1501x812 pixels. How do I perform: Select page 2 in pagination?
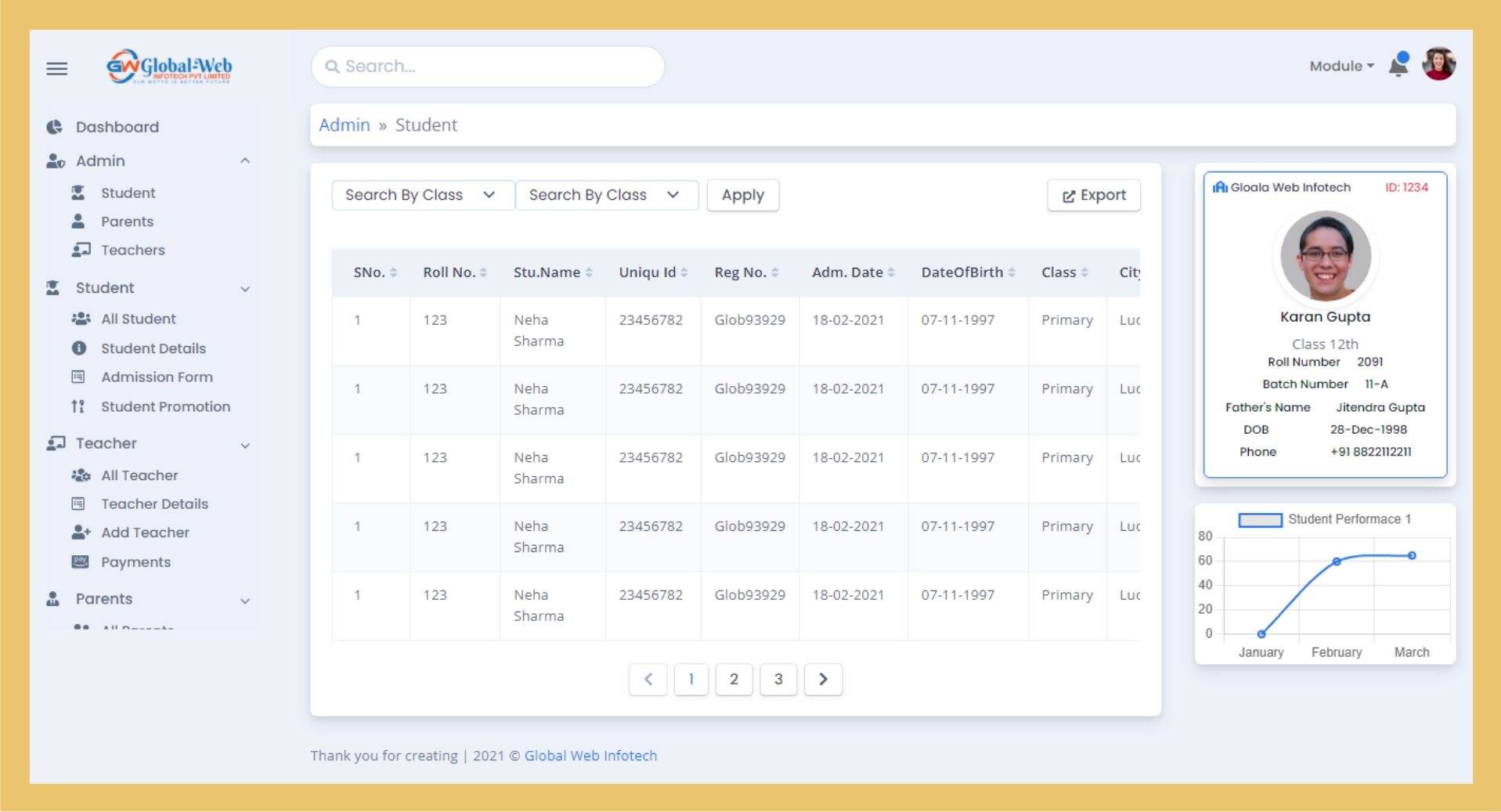[x=734, y=679]
